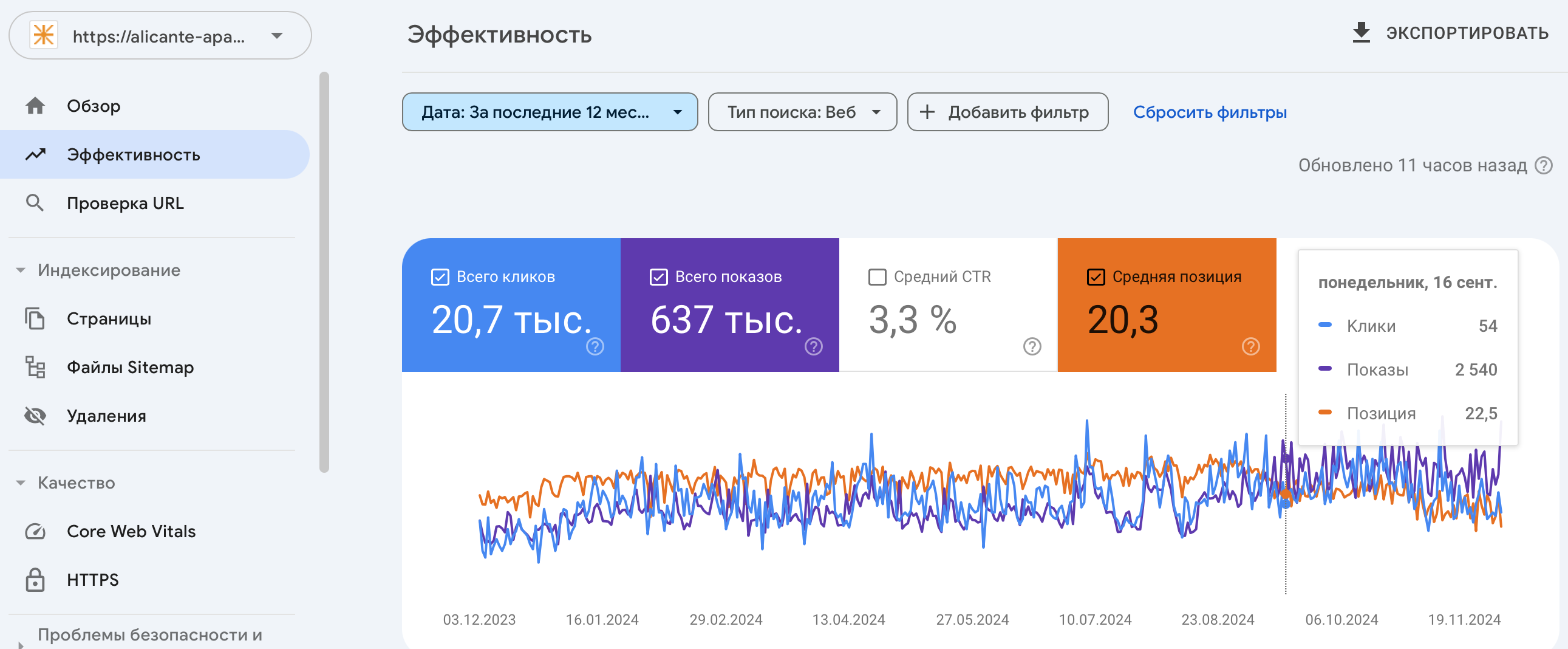Click the Core Web Vitals gauge icon
1568x649 pixels.
35,532
